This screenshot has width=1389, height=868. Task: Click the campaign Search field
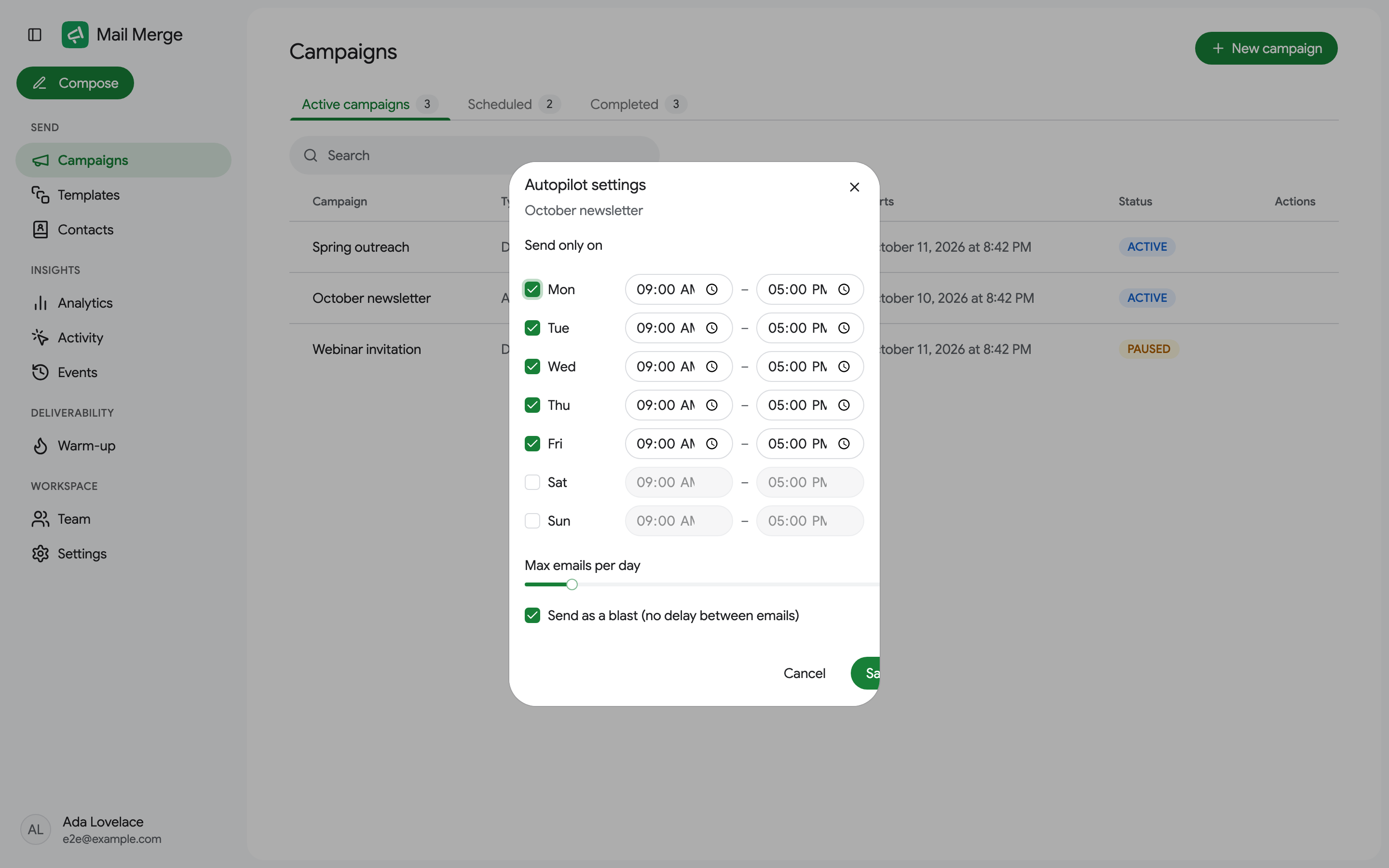(474, 155)
